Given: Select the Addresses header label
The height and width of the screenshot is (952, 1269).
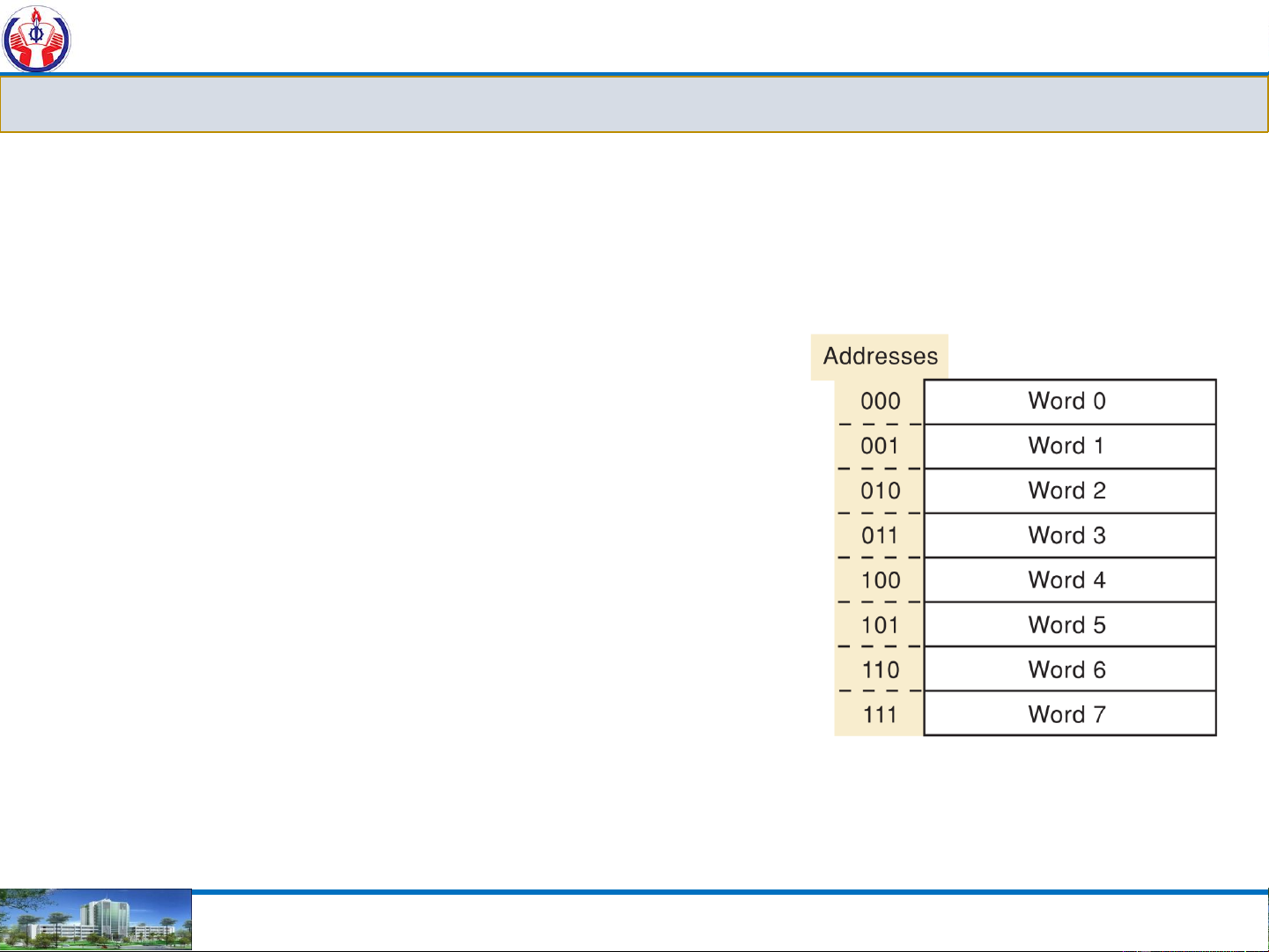Looking at the screenshot, I should [x=880, y=357].
